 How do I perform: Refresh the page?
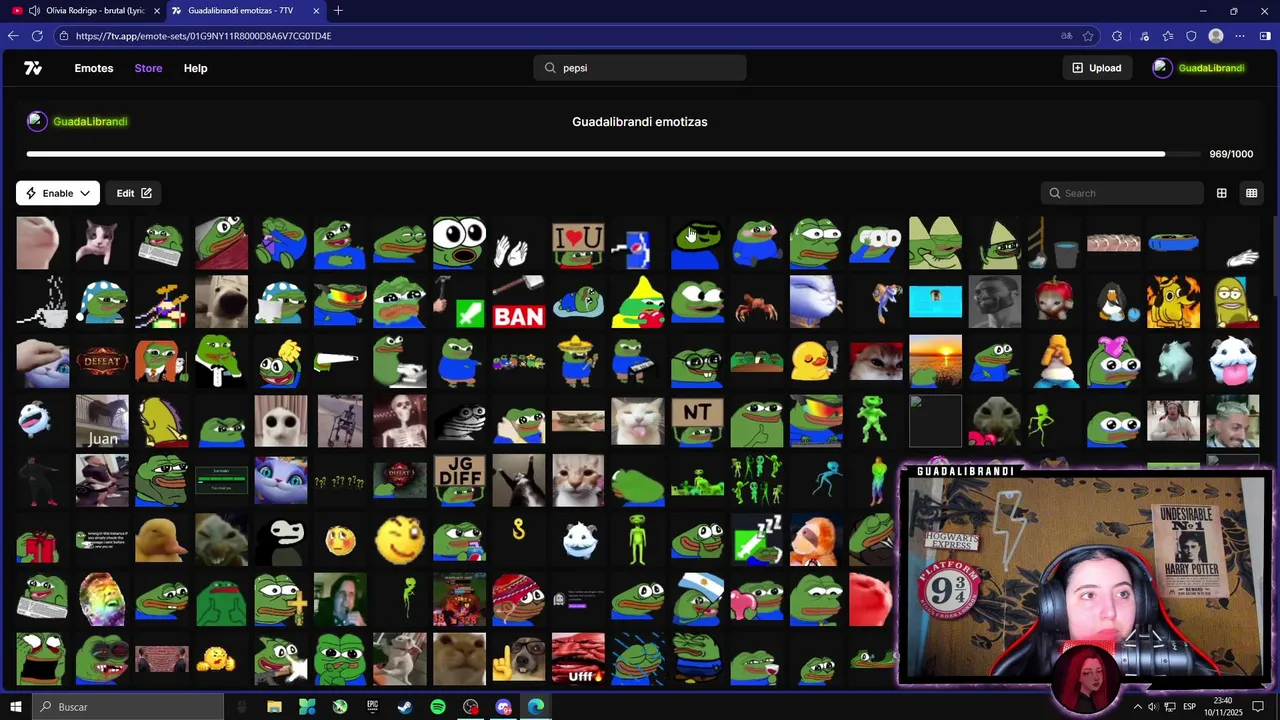click(37, 36)
